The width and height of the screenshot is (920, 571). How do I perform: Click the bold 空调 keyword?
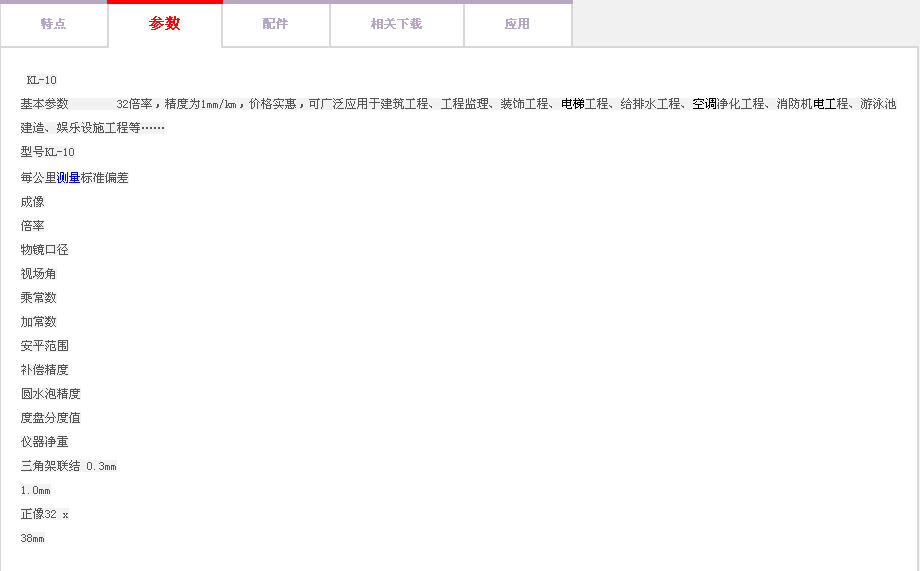coord(704,104)
